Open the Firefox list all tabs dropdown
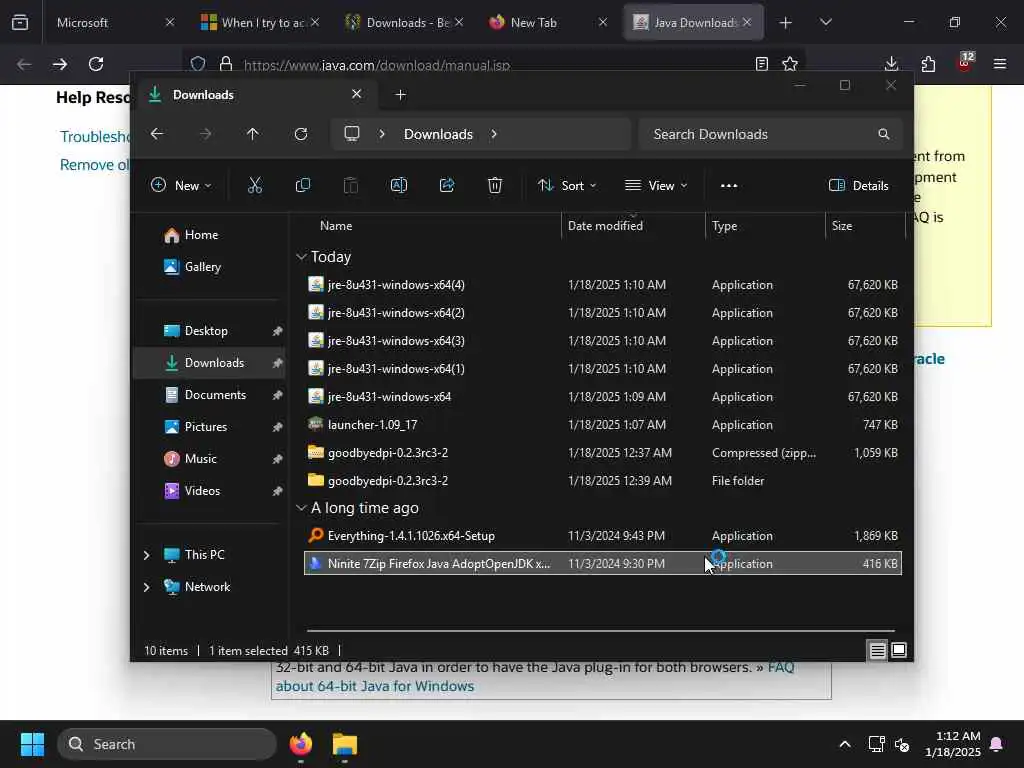 pos(825,23)
